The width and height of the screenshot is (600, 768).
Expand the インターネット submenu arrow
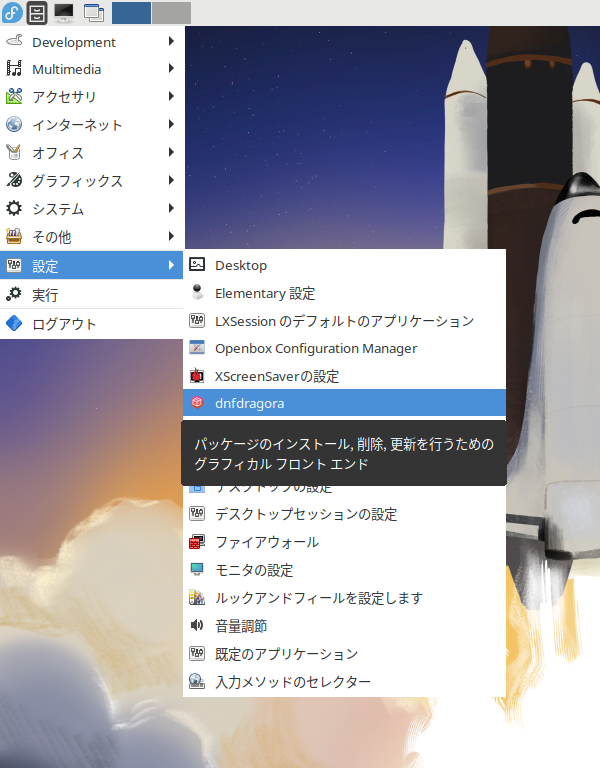(171, 124)
